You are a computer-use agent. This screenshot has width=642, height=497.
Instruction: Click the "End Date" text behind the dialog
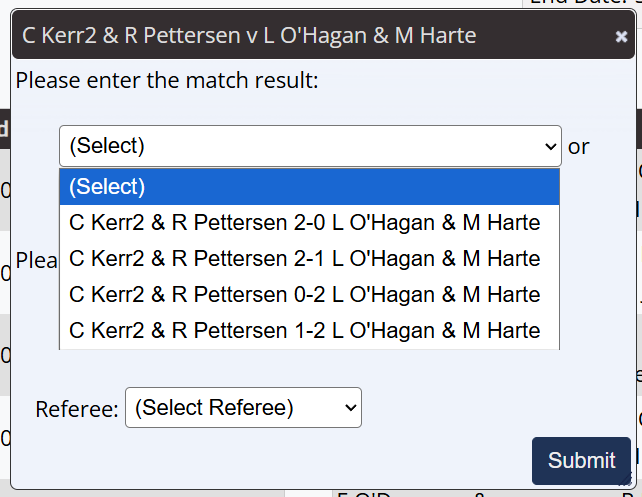580,3
